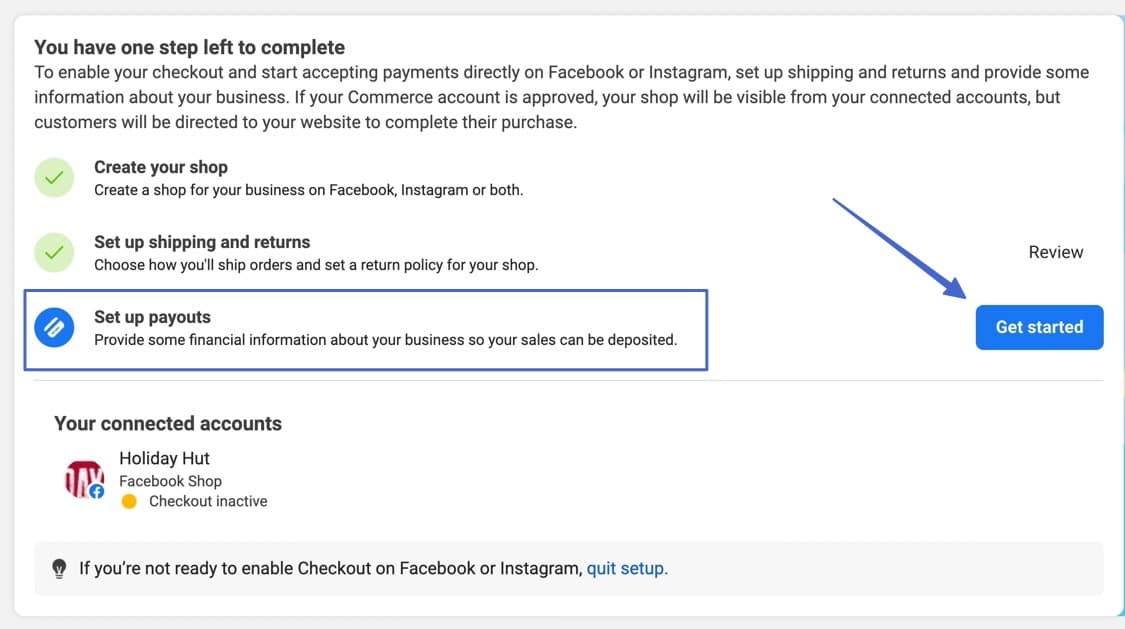The height and width of the screenshot is (629, 1125).
Task: Collapse the completion checklist panel
Action: [x=190, y=46]
